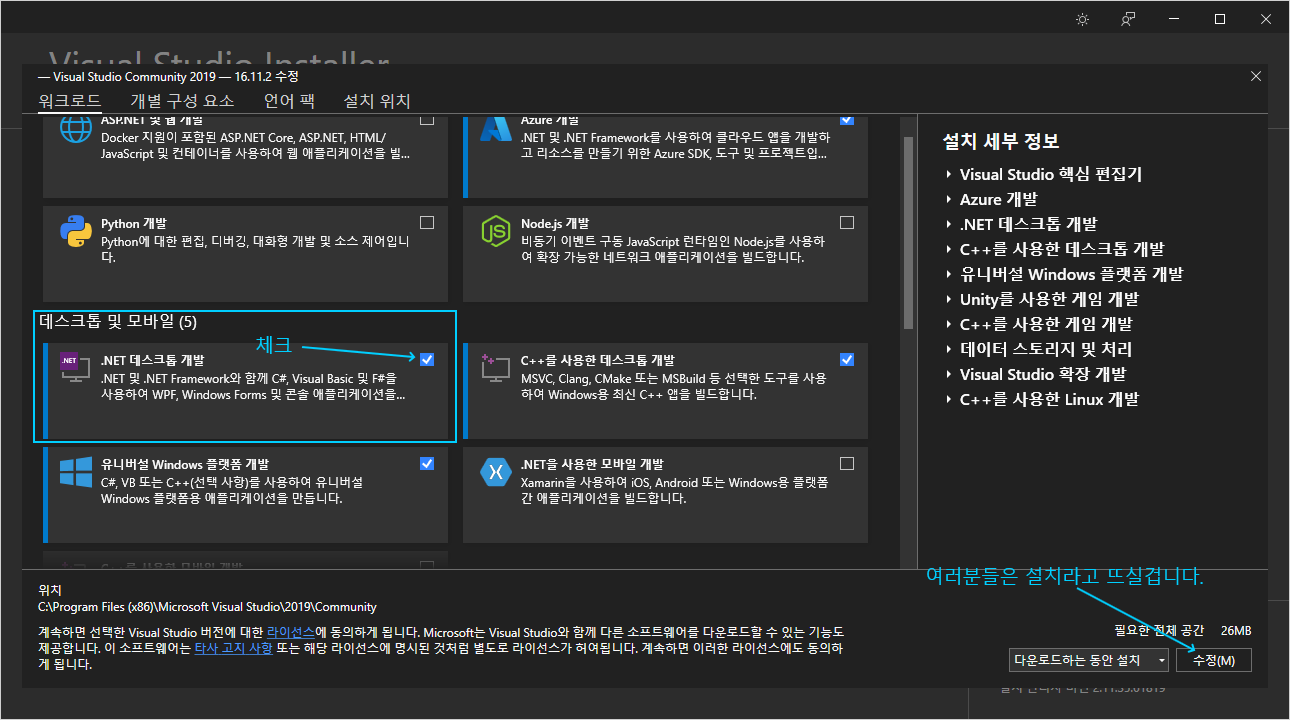
Task: Toggle 유니버설 Windows 플랫폼 개발 checkbox
Action: click(x=427, y=463)
